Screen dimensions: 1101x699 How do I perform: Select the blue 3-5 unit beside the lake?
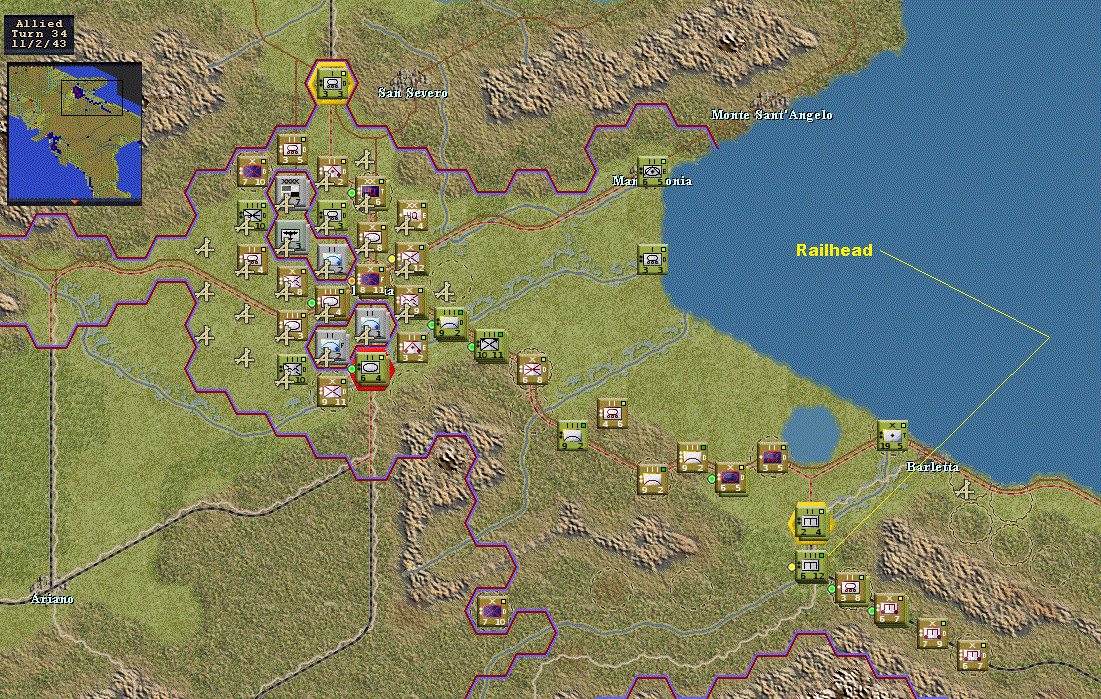click(x=772, y=457)
